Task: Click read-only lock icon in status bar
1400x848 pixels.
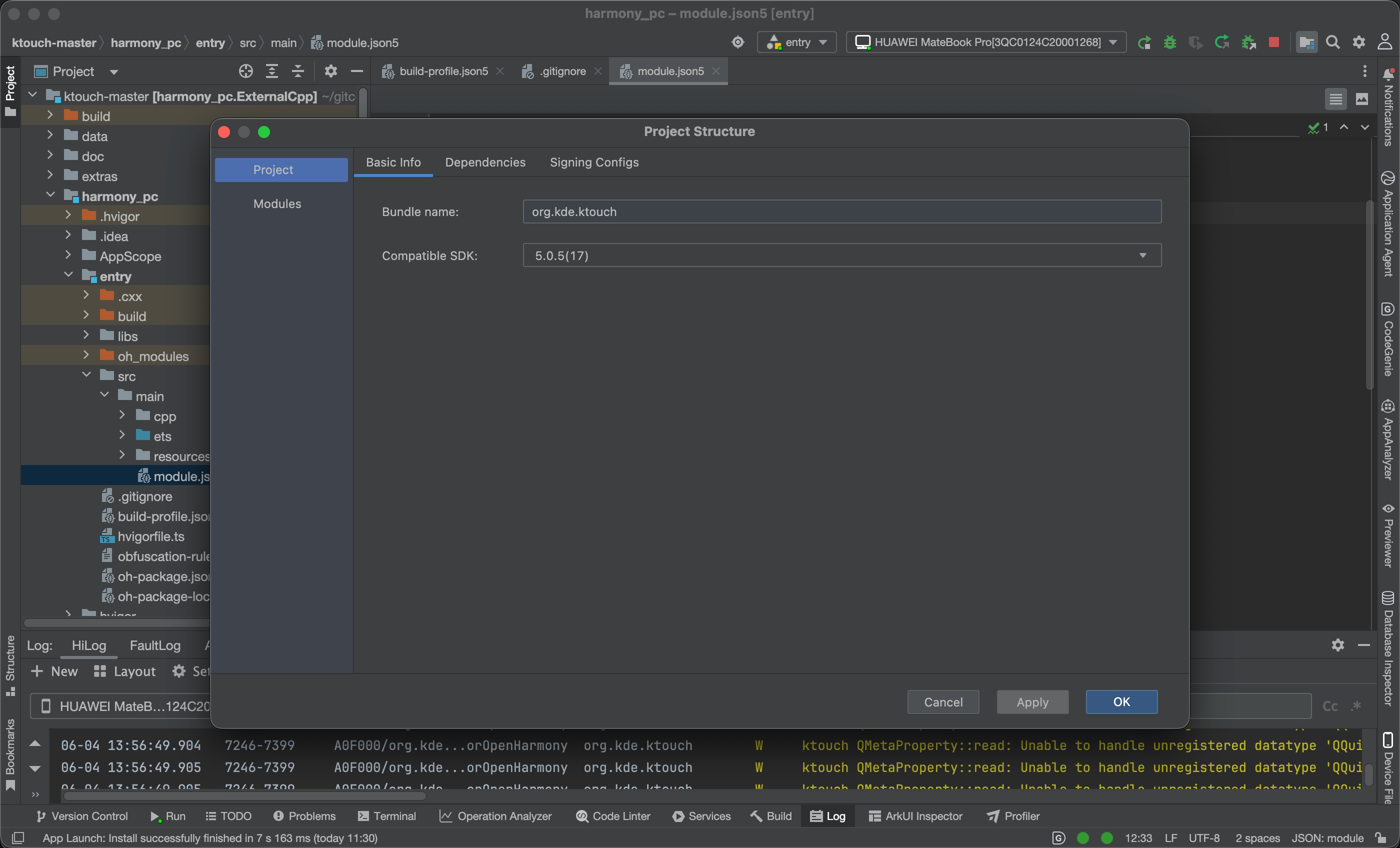Action: (x=1380, y=838)
